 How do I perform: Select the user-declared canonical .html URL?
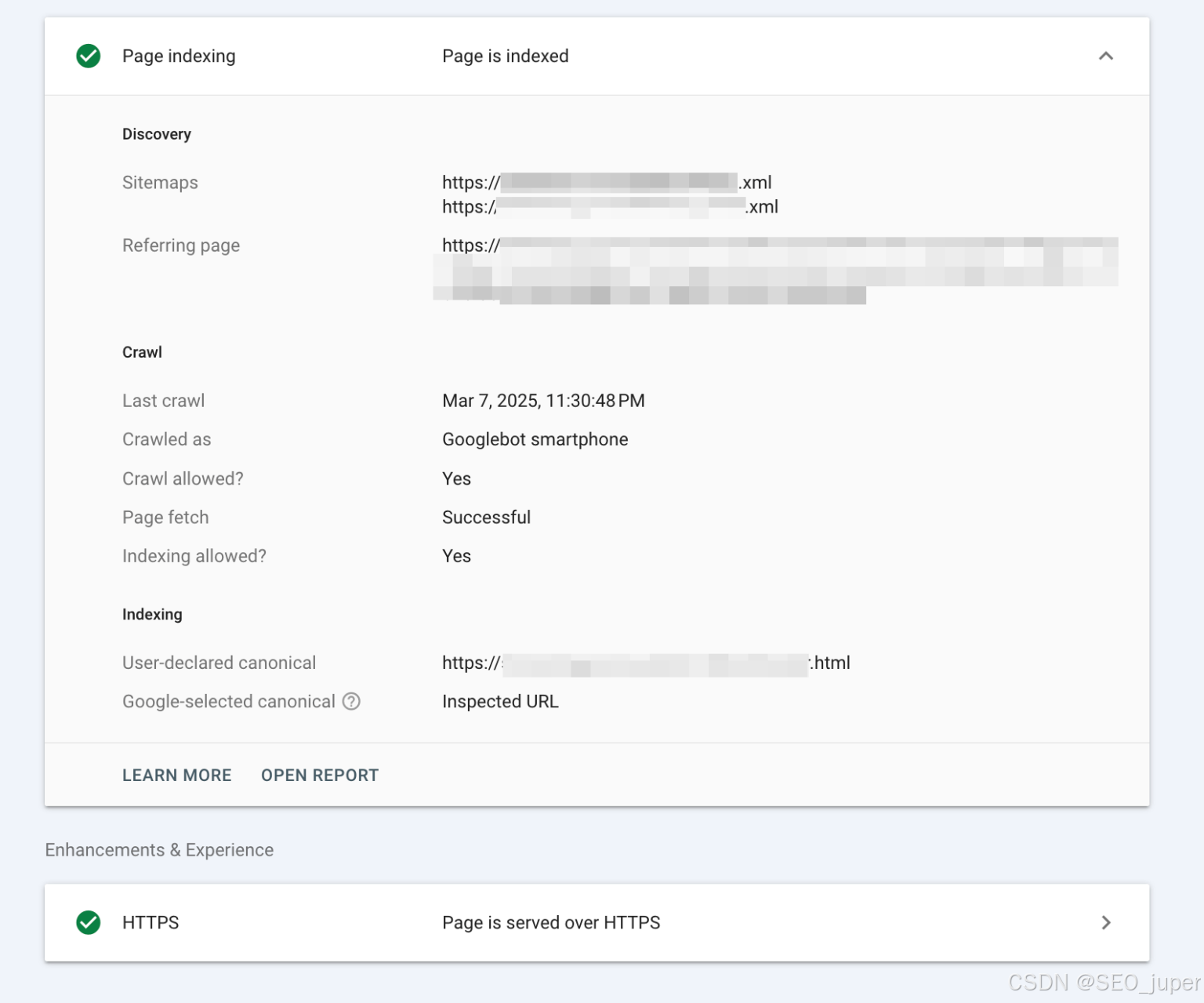pos(646,663)
